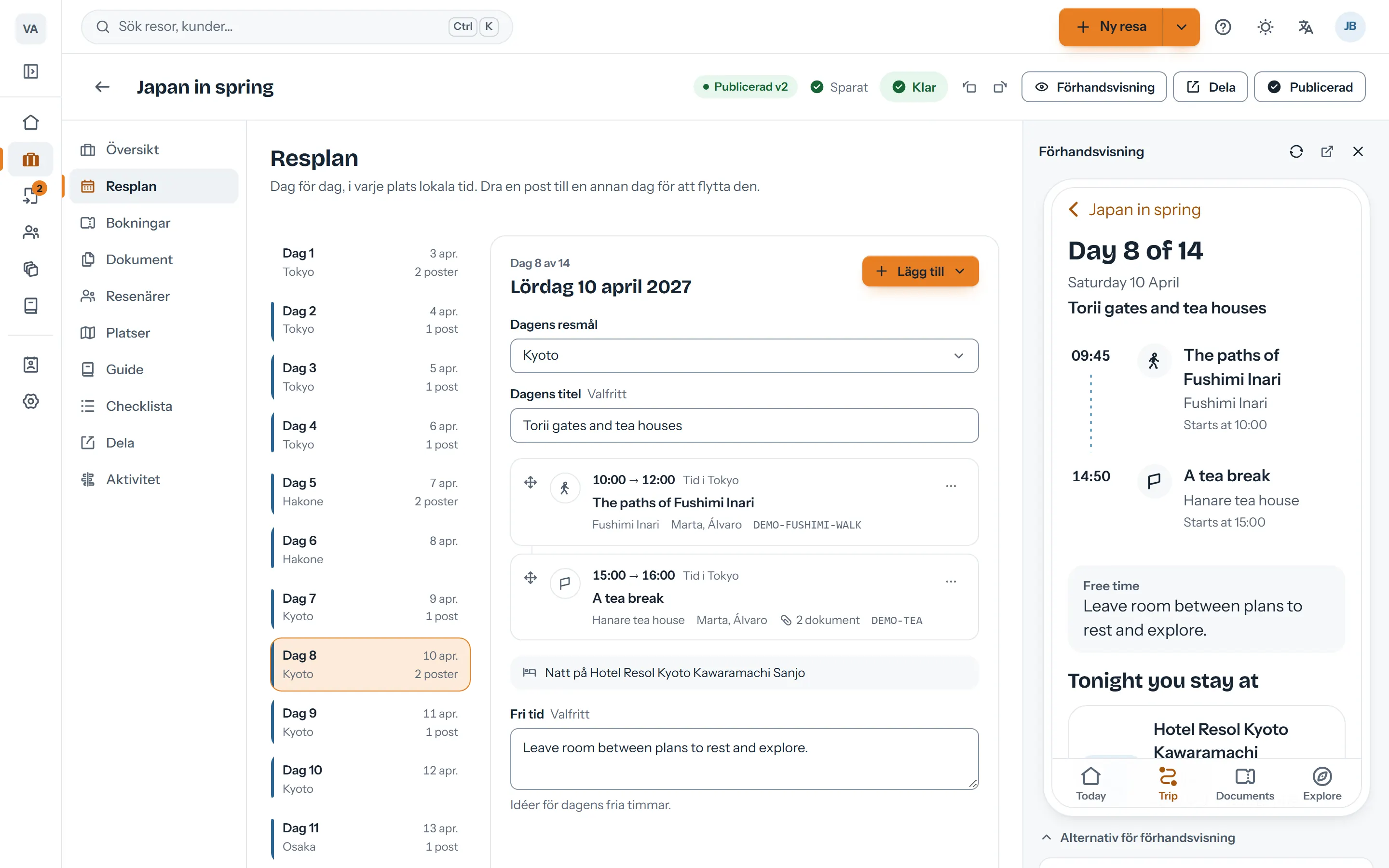Select Dag 11 Osaka in day list
The height and width of the screenshot is (868, 1389).
tap(370, 837)
